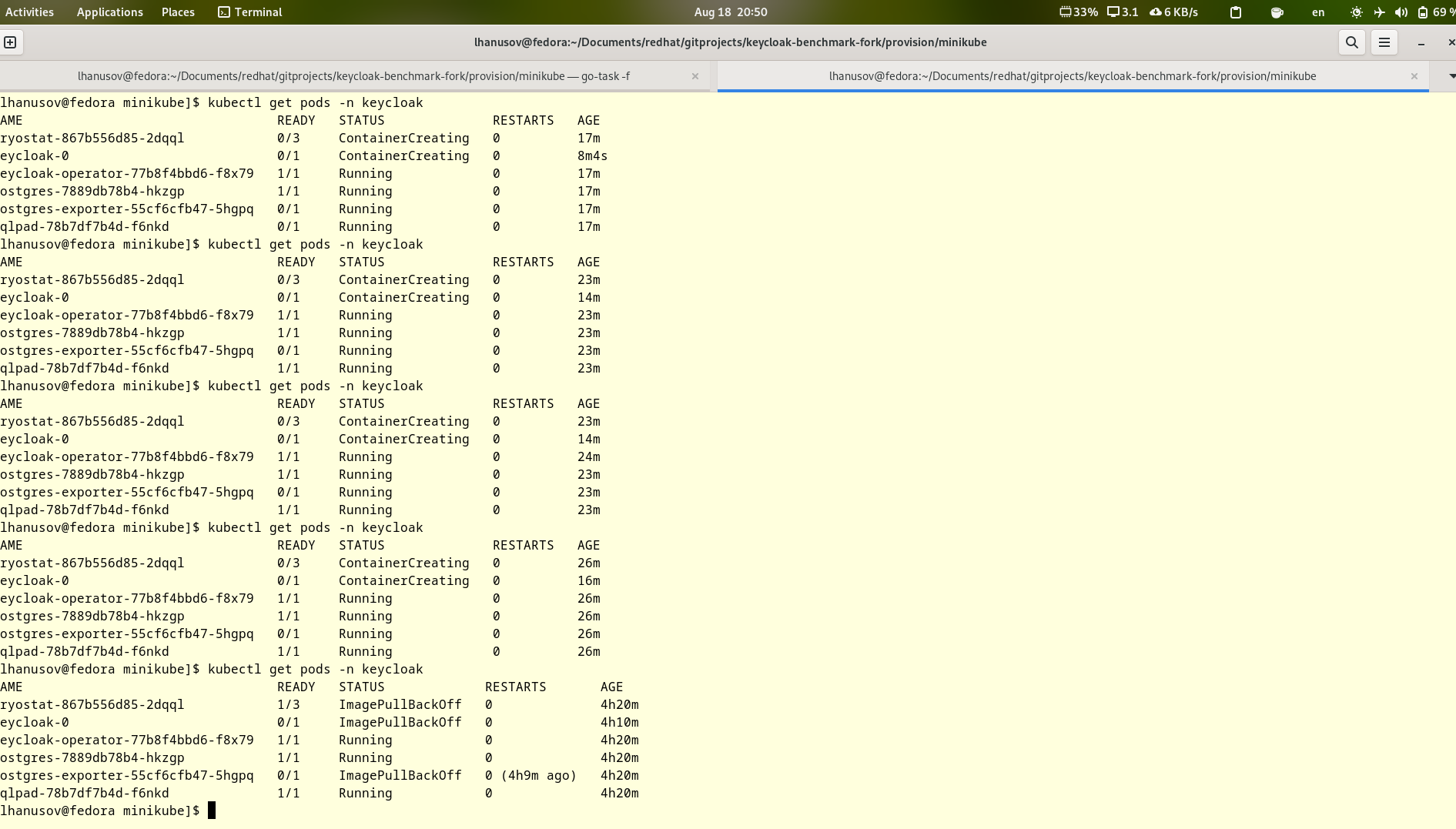1456x829 pixels.
Task: Click the brightness sun tray icon
Action: coord(1355,12)
